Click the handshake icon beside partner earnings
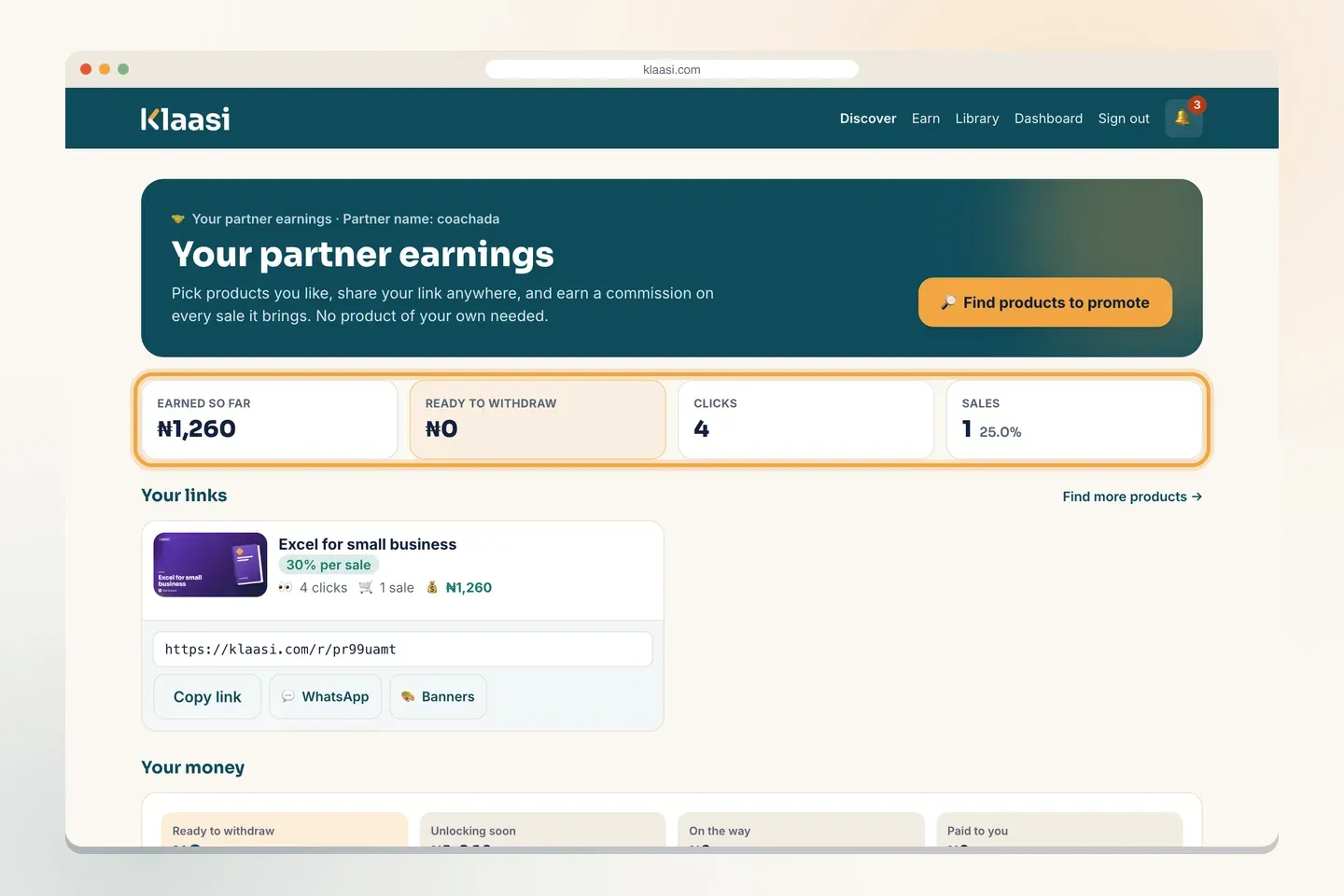Image resolution: width=1344 pixels, height=896 pixels. (x=178, y=218)
